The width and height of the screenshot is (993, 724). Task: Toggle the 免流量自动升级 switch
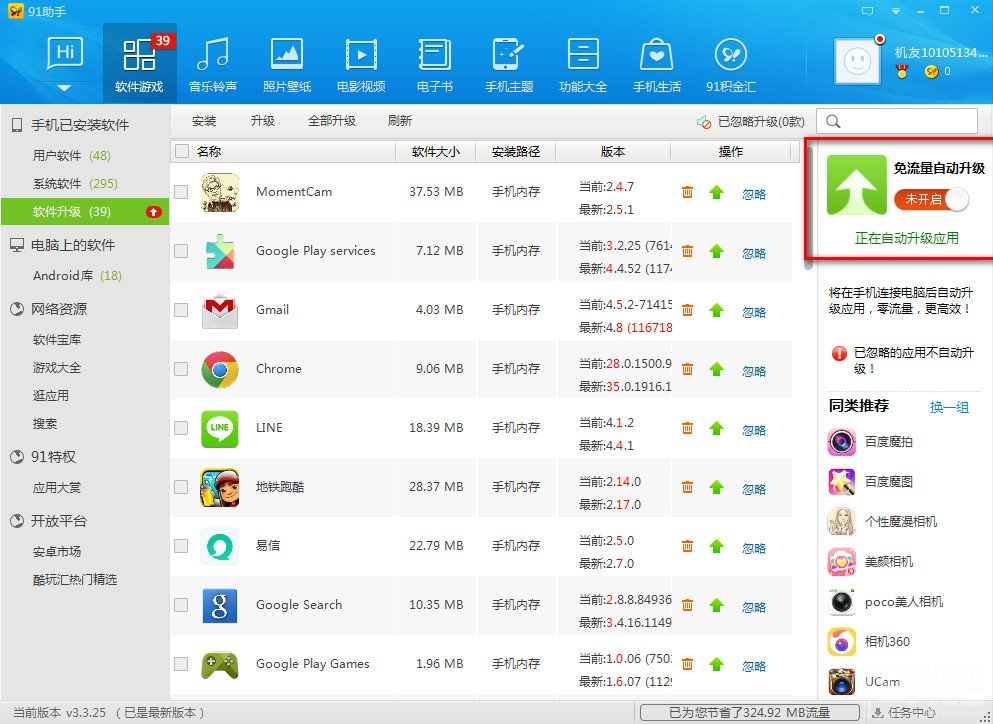pyautogui.click(x=931, y=200)
